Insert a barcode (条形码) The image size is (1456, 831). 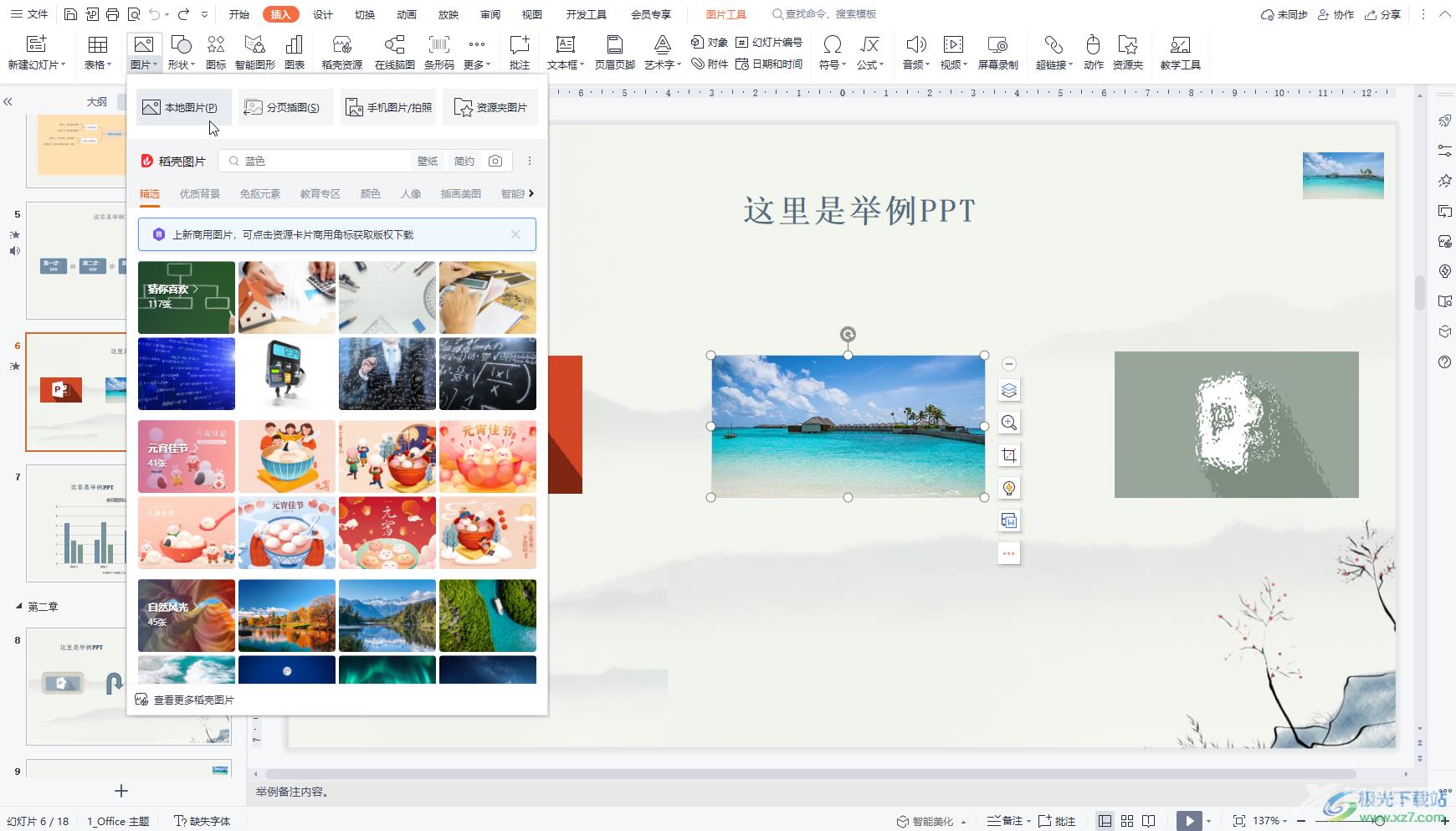pyautogui.click(x=439, y=52)
